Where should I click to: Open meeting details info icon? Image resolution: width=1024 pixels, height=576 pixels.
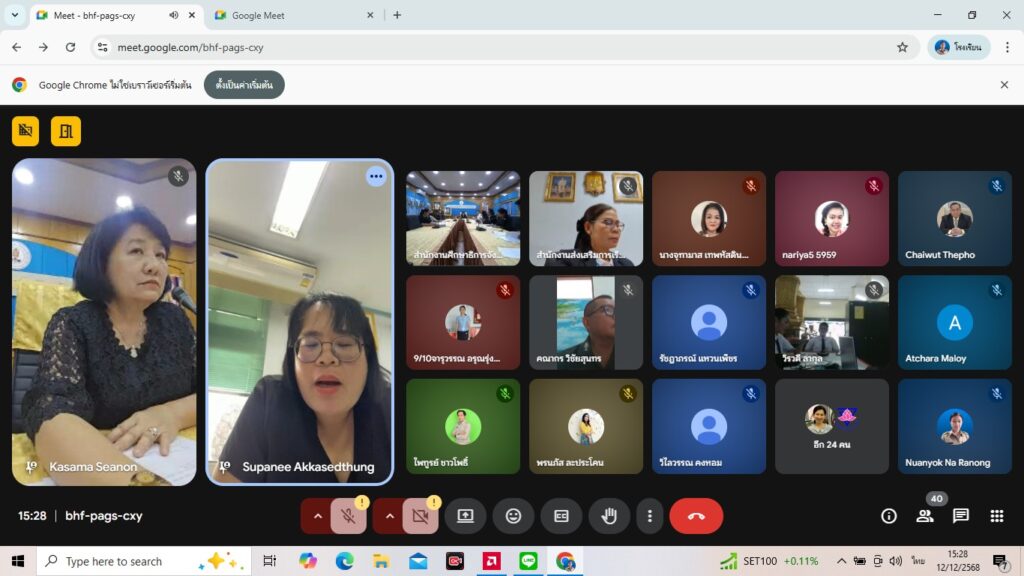tap(888, 516)
